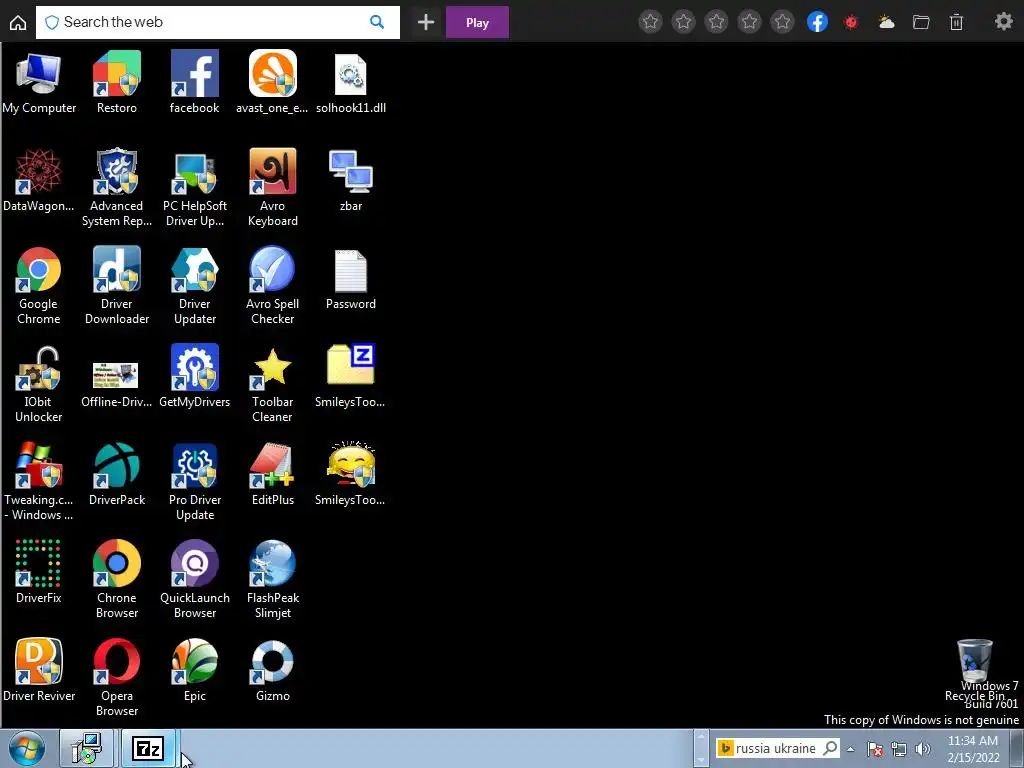Select the Password text file icon
This screenshot has height=768, width=1024.
pyautogui.click(x=351, y=270)
